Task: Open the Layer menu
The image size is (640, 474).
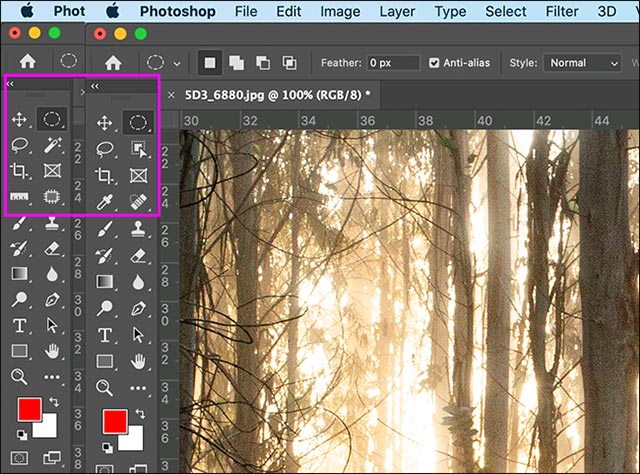Action: pos(398,12)
